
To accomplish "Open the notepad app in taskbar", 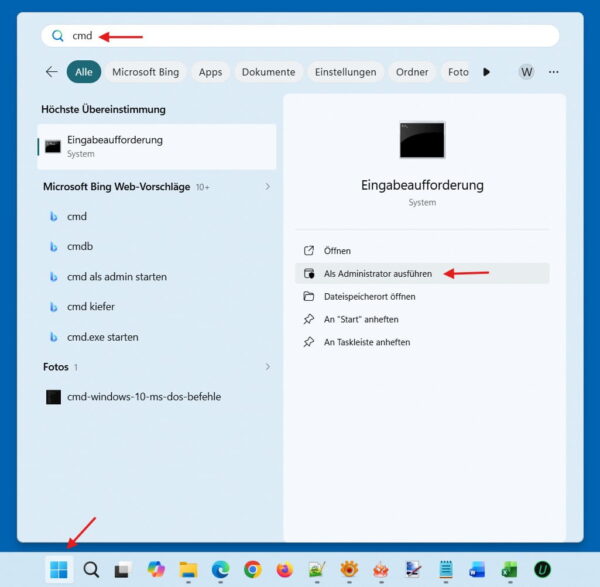I will point(446,569).
